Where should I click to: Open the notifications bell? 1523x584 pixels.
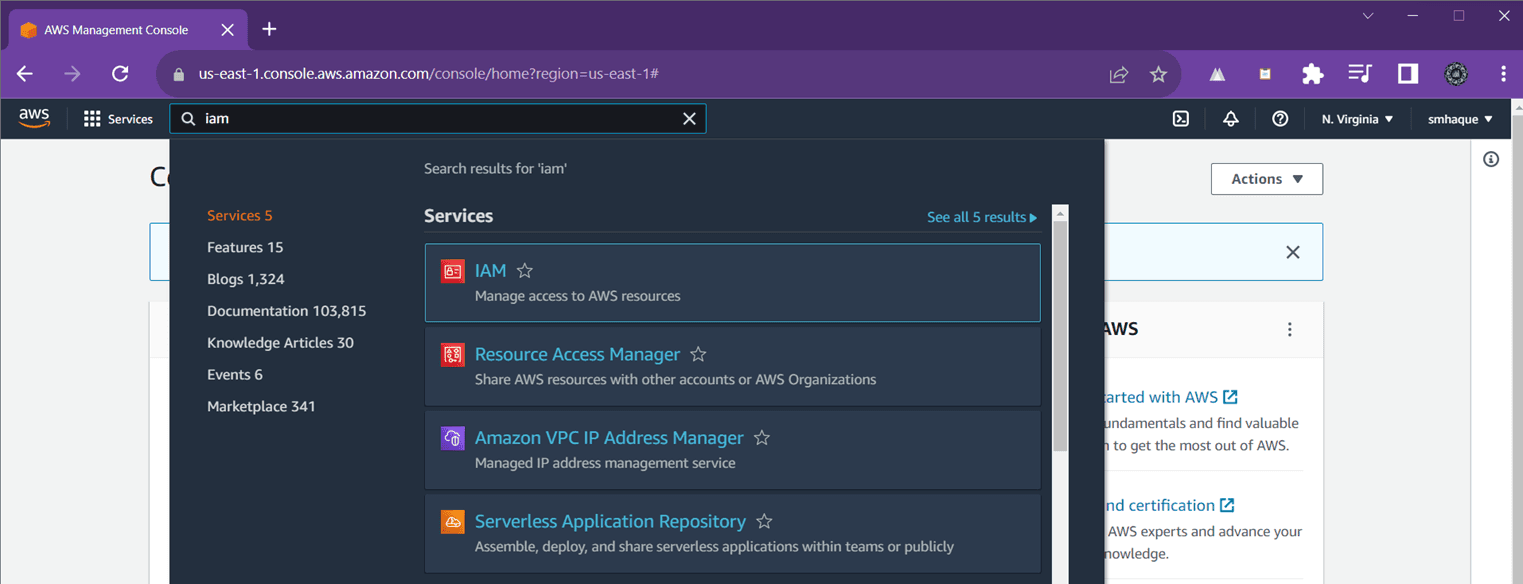click(1230, 118)
